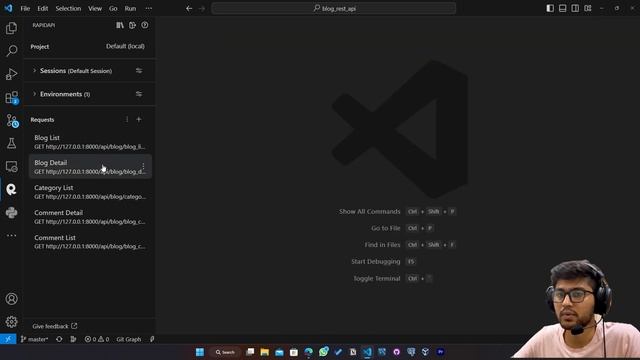Open the File menu
Viewport: 640px width, 360px height.
point(25,8)
